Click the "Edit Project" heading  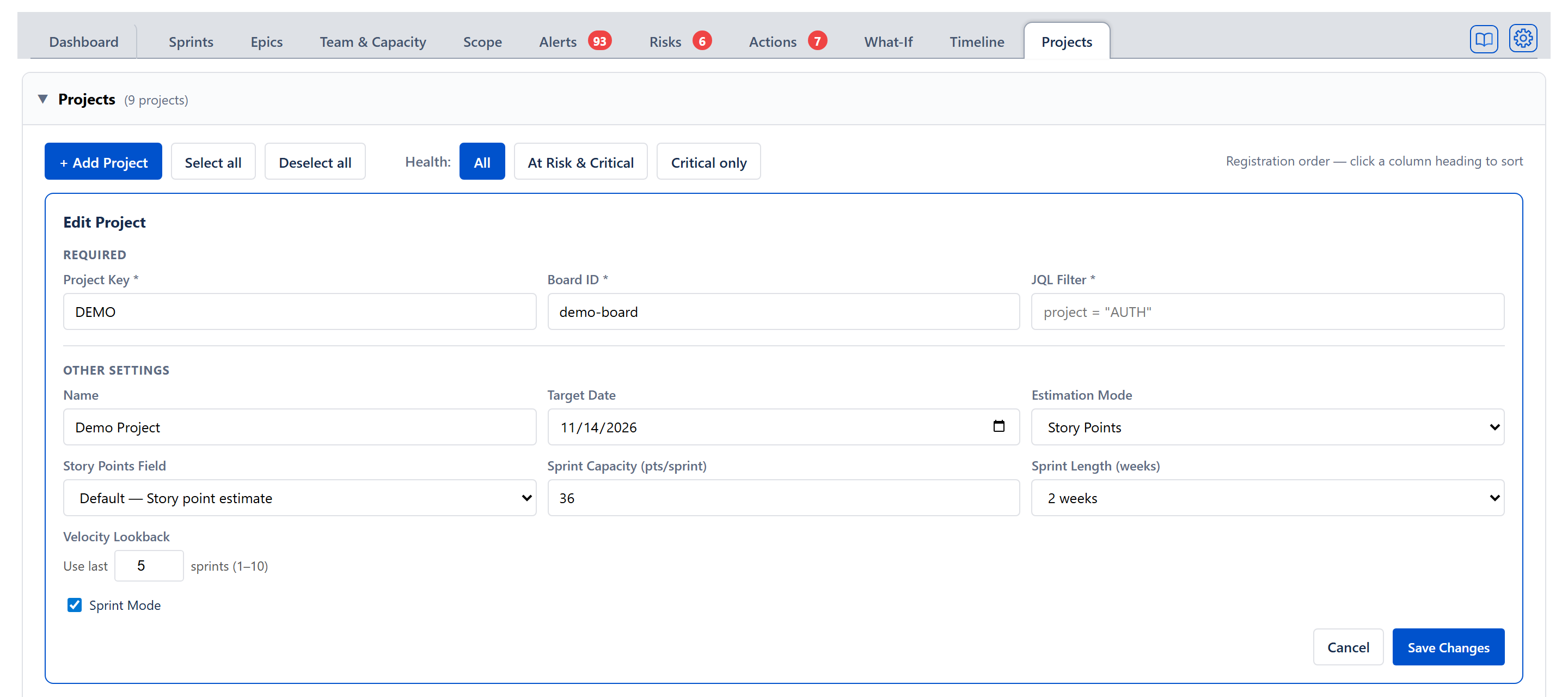(x=104, y=222)
